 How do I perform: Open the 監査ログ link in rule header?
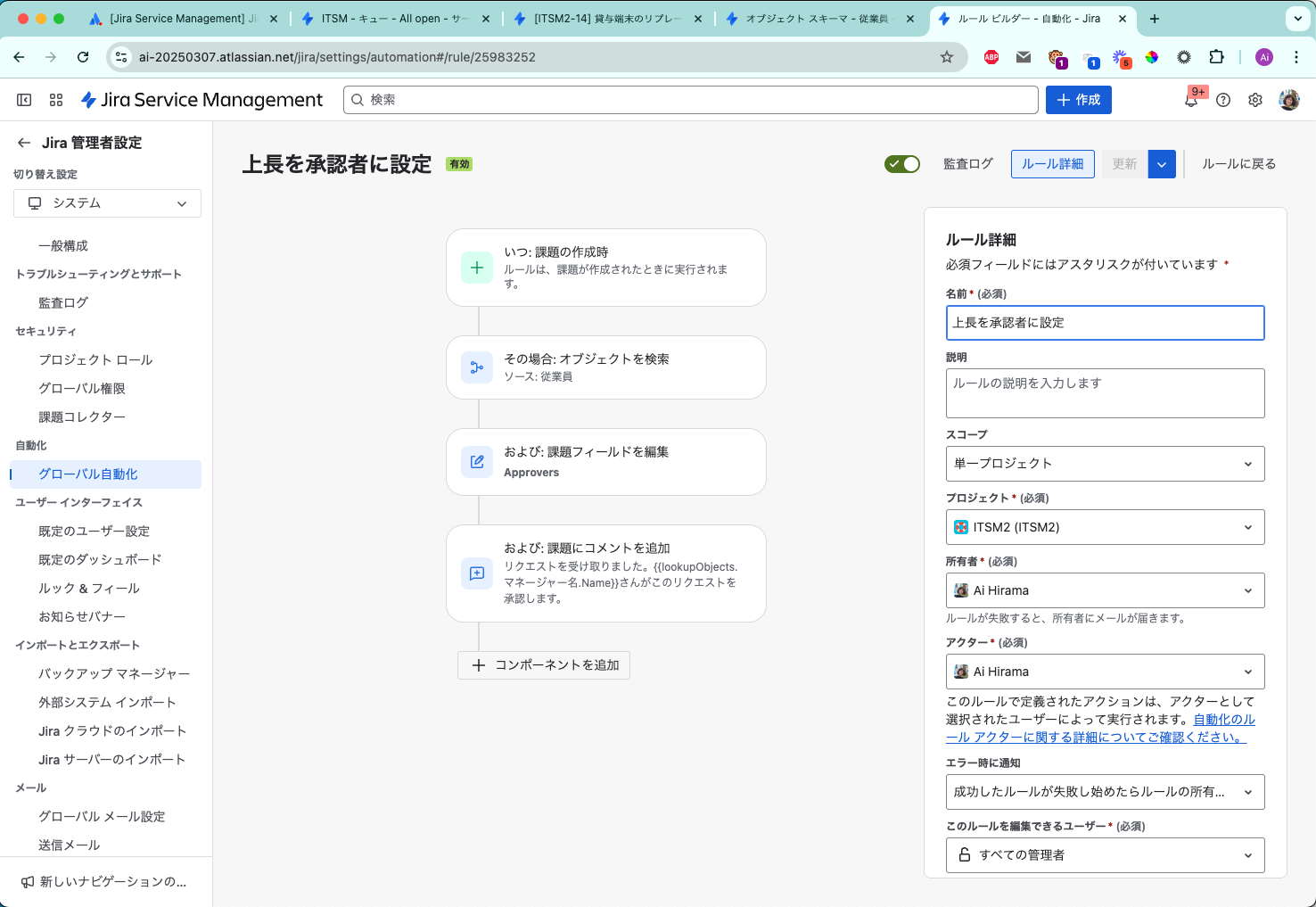(x=967, y=164)
